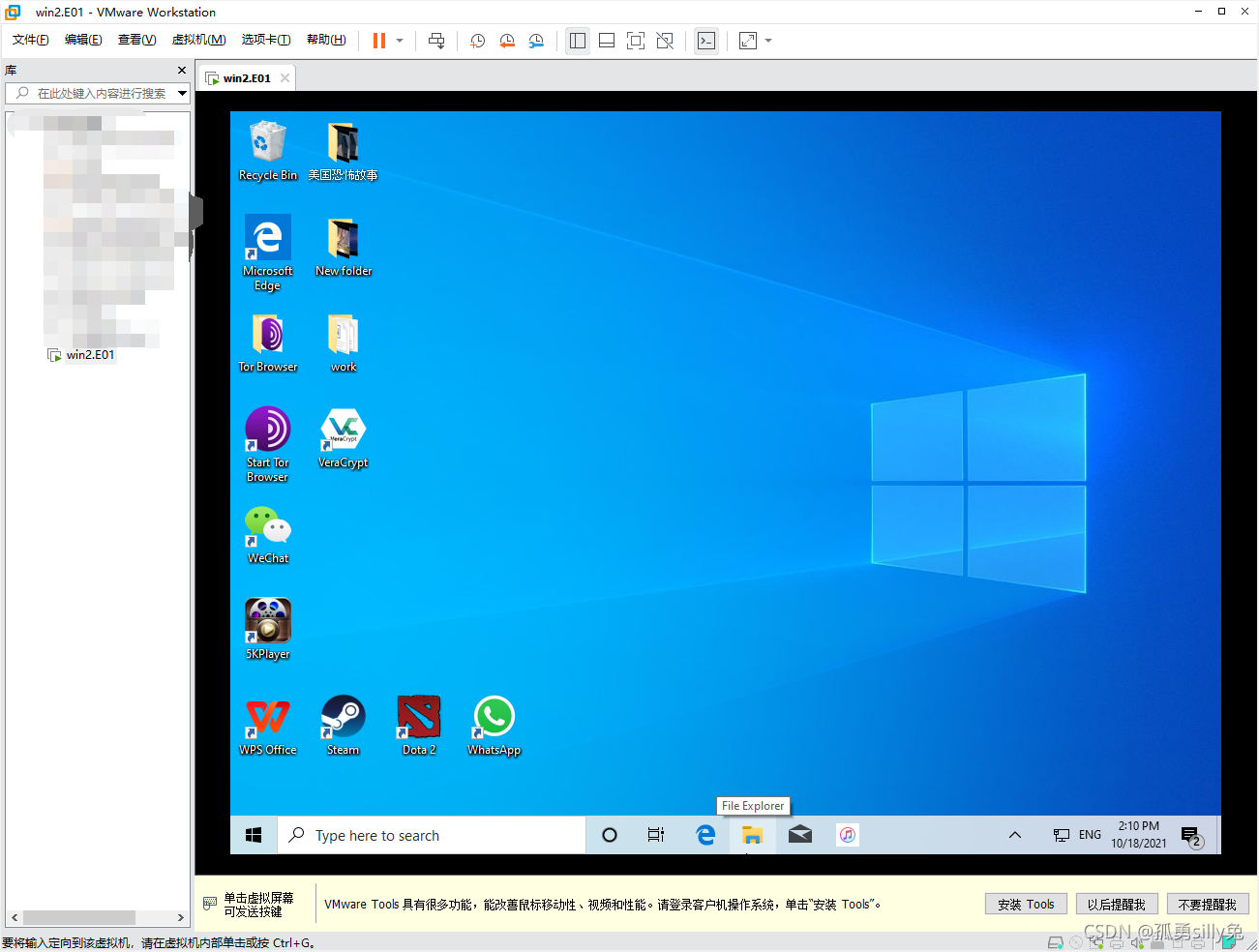
Task: Open iTunes from the guest taskbar
Action: coord(848,835)
